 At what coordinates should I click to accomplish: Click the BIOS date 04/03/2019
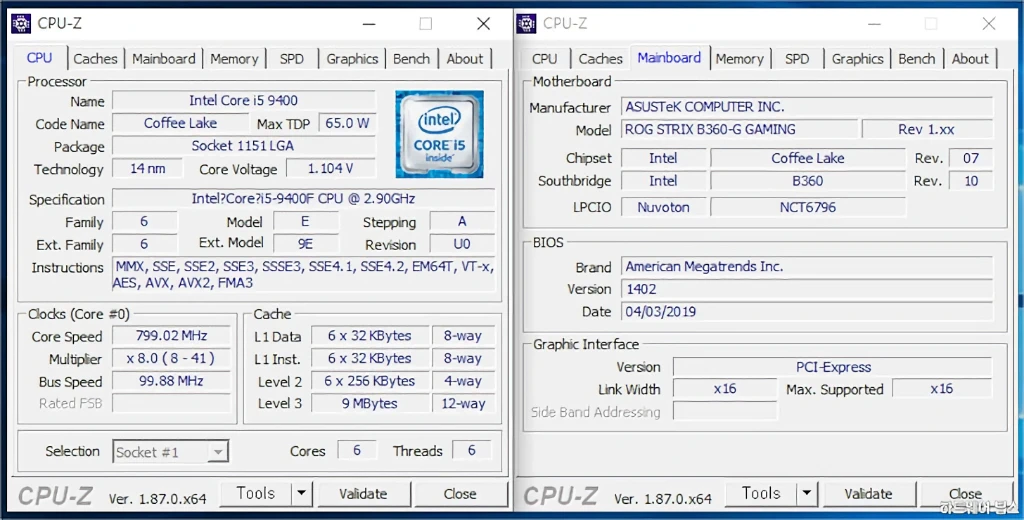[x=807, y=312]
